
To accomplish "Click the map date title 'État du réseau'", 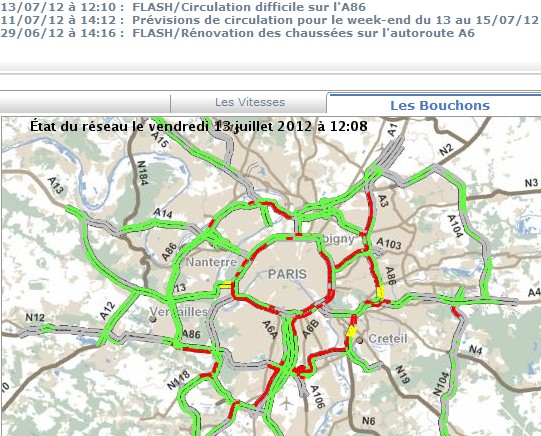I will [198, 126].
